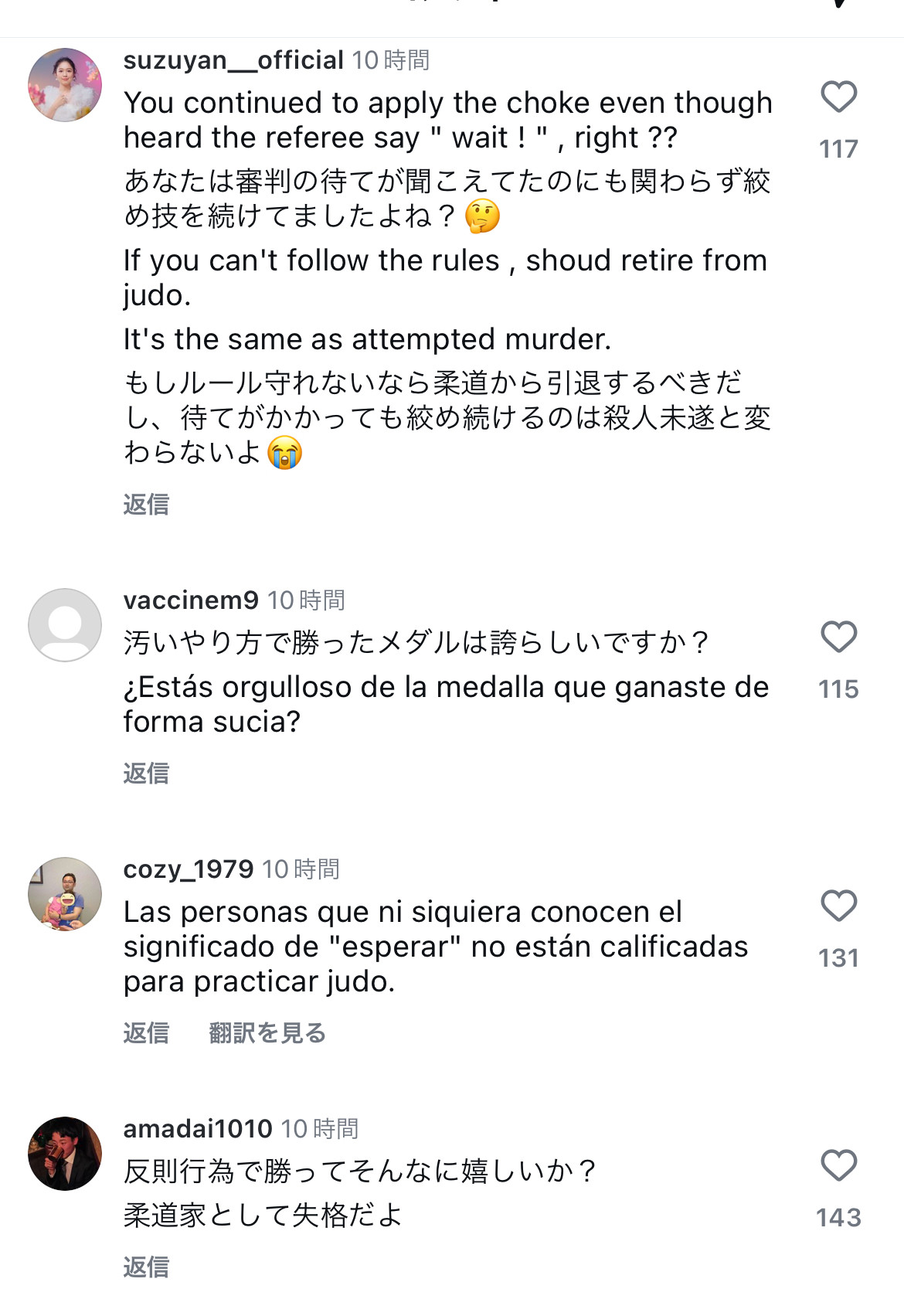Image resolution: width=904 pixels, height=1316 pixels.
Task: Open suzuyan__official profile picture
Action: 65,85
